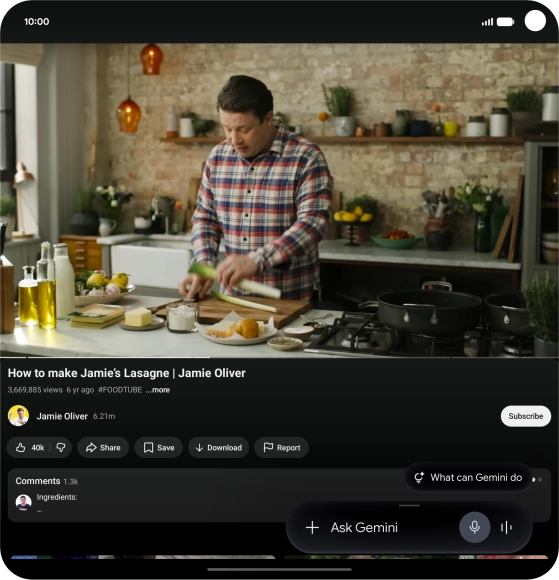
Task: Dislike the video with thumbs down icon
Action: pos(61,448)
